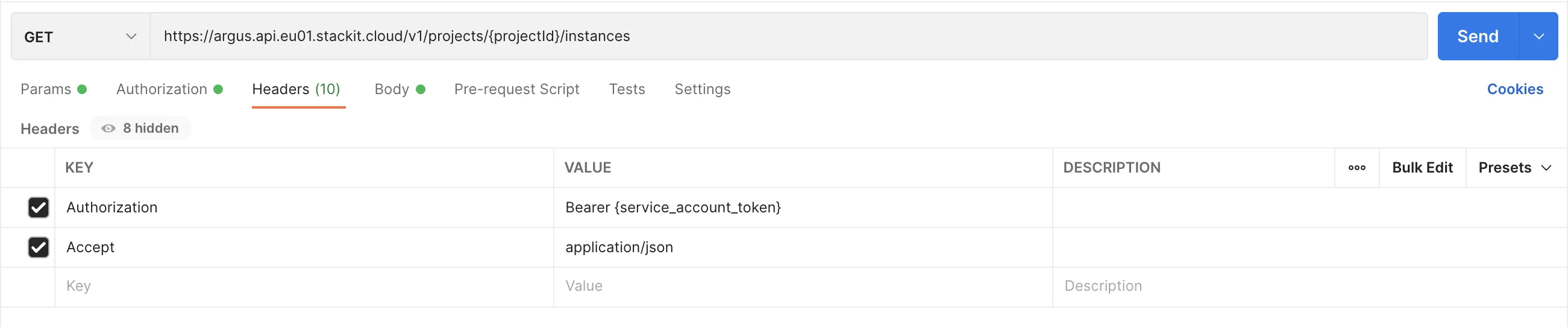Uncheck the Authorization header checkbox
The height and width of the screenshot is (327, 1568).
39,208
